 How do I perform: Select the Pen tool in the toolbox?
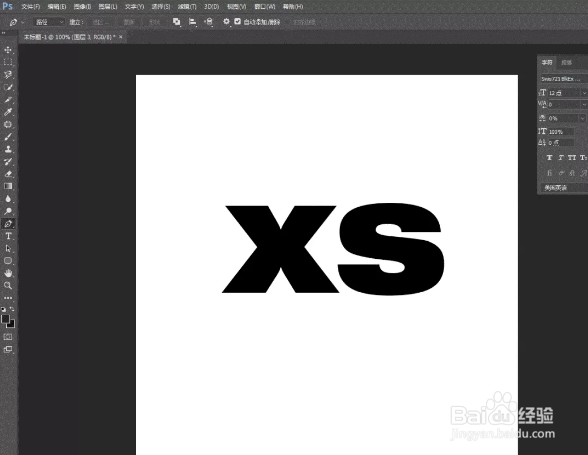point(8,224)
